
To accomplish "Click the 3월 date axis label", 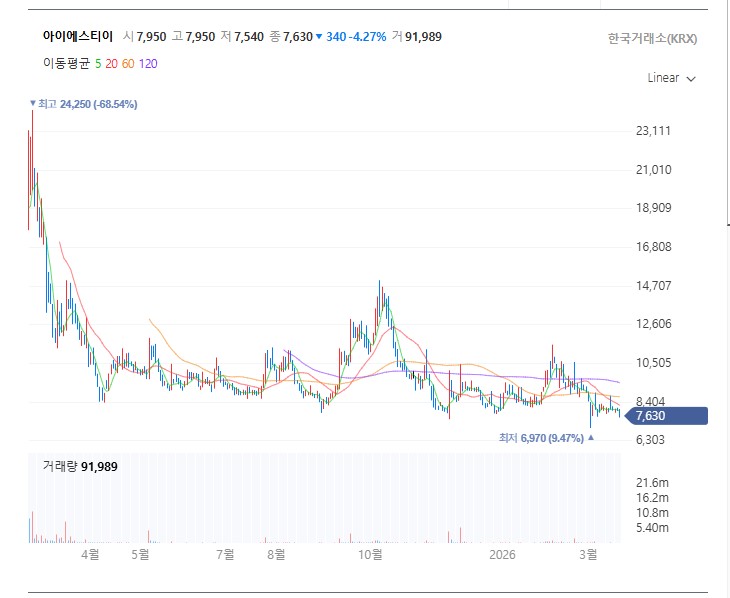I will 588,554.
